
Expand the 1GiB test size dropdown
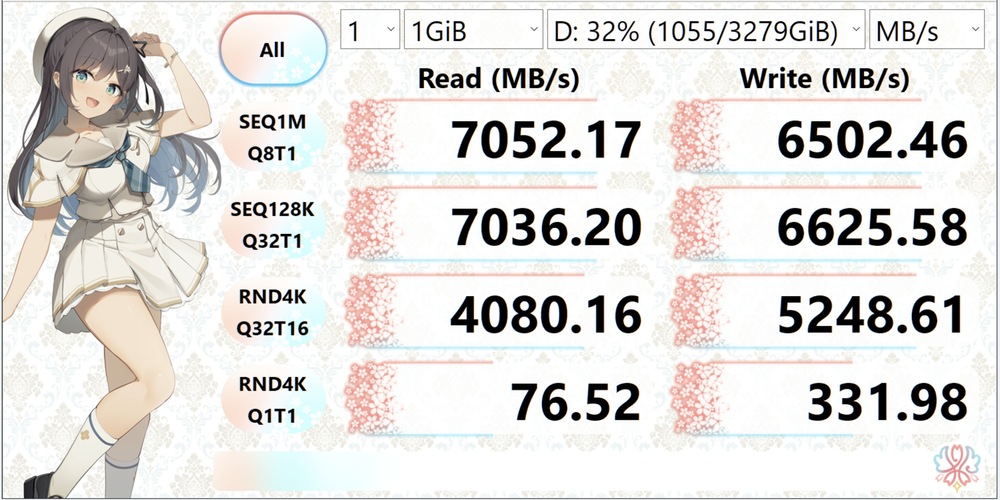[474, 31]
